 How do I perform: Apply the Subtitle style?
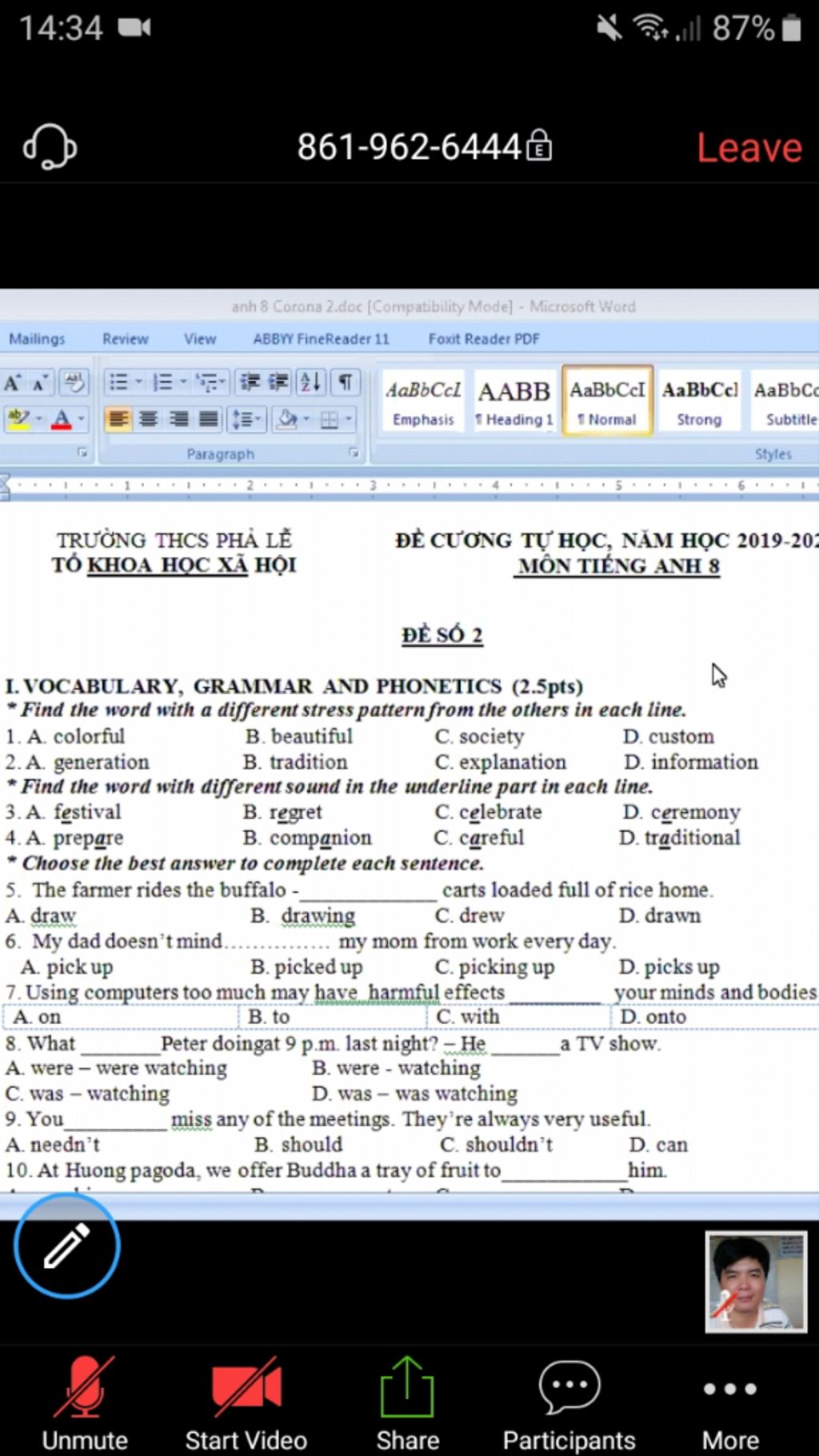787,402
